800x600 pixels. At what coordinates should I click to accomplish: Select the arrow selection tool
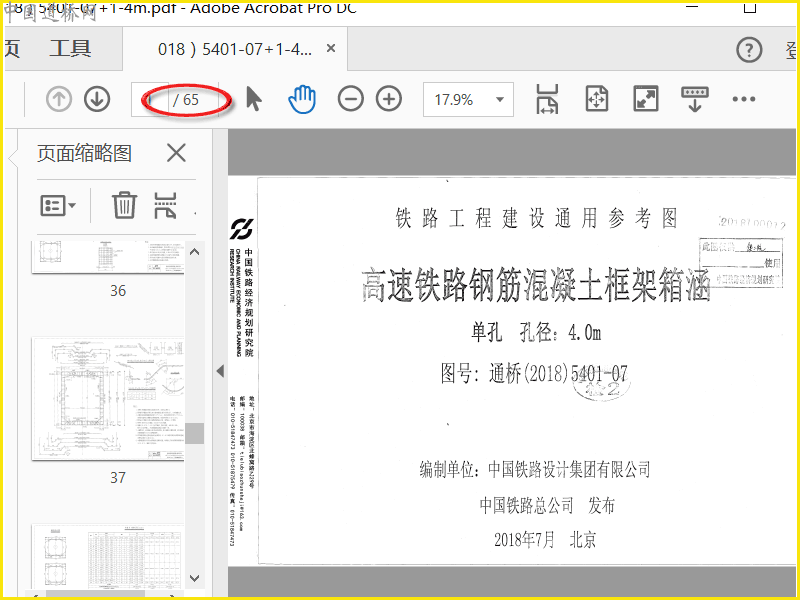click(x=254, y=99)
